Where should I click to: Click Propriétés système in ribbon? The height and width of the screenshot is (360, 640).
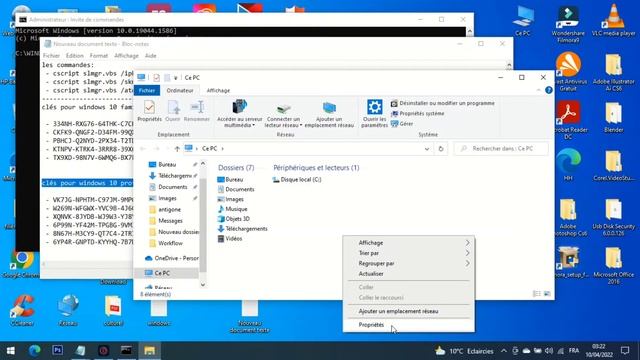tap(417, 113)
